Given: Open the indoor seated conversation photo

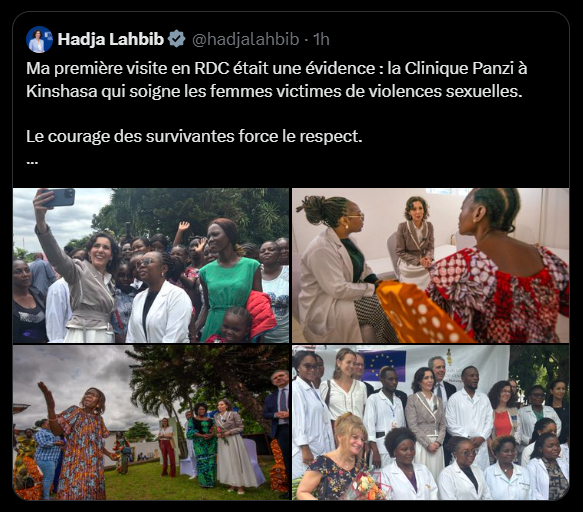Looking at the screenshot, I should 431,265.
